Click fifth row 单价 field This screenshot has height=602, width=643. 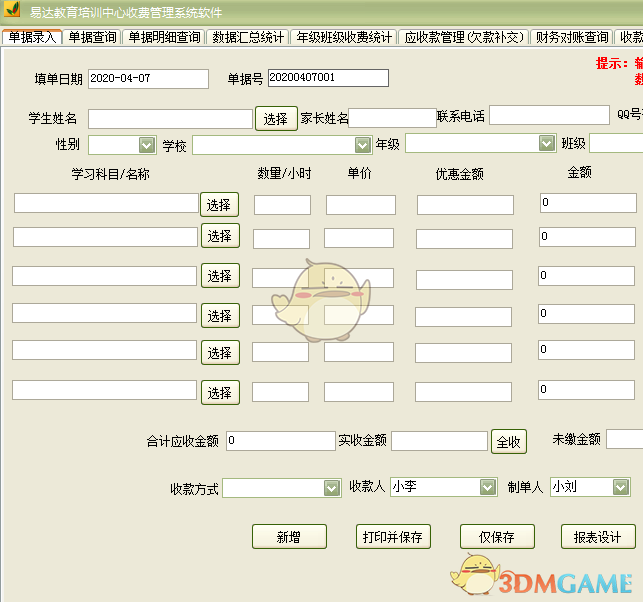point(359,352)
